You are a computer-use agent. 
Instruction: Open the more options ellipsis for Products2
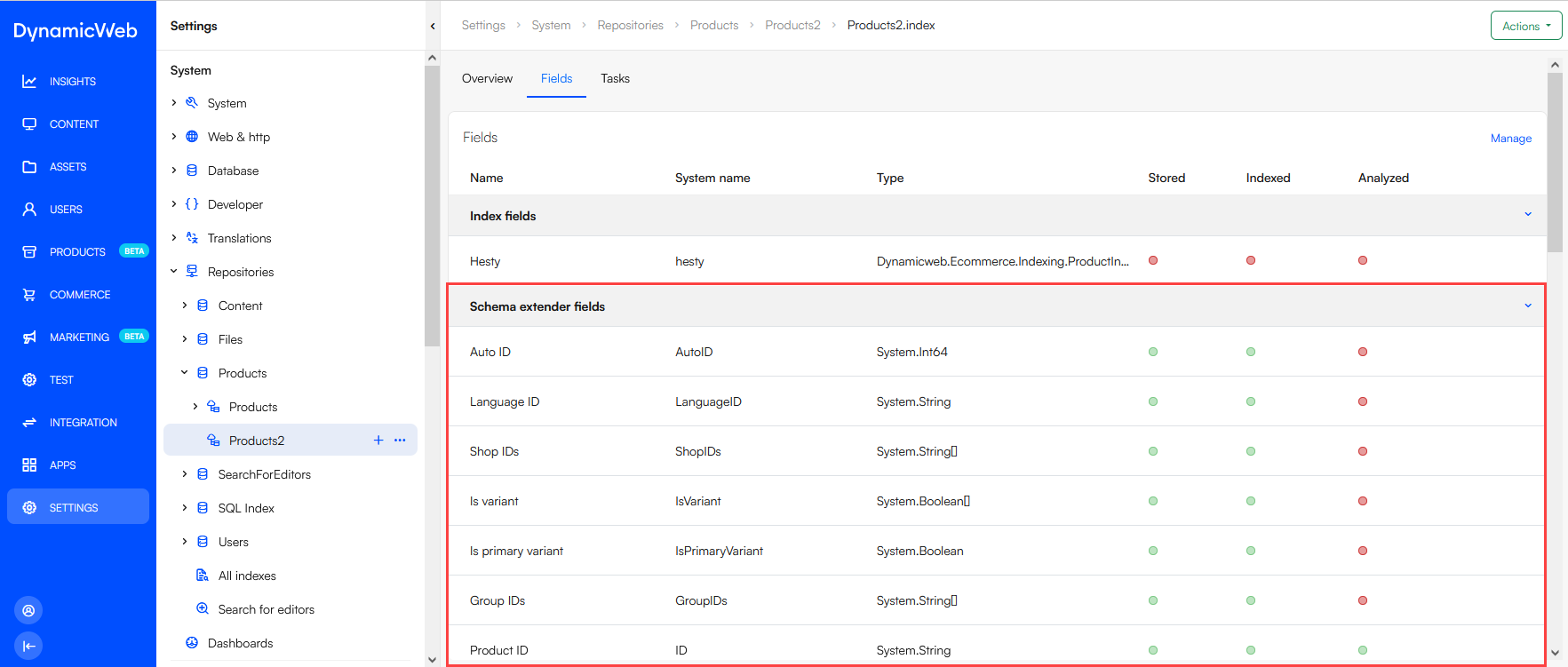click(x=400, y=441)
